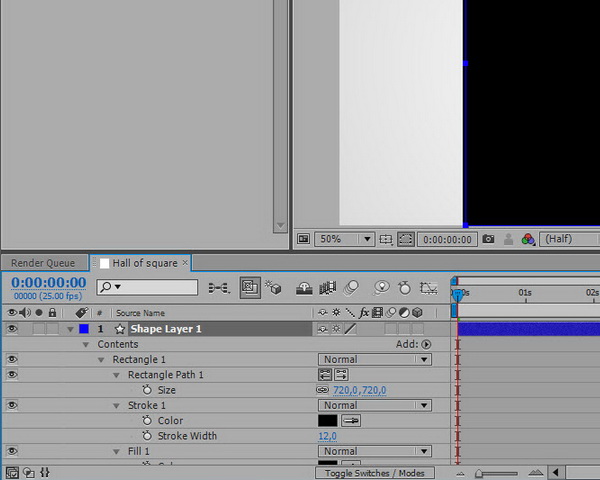600x480 pixels.
Task: Click Stroke Width value 12,0
Action: pos(328,436)
